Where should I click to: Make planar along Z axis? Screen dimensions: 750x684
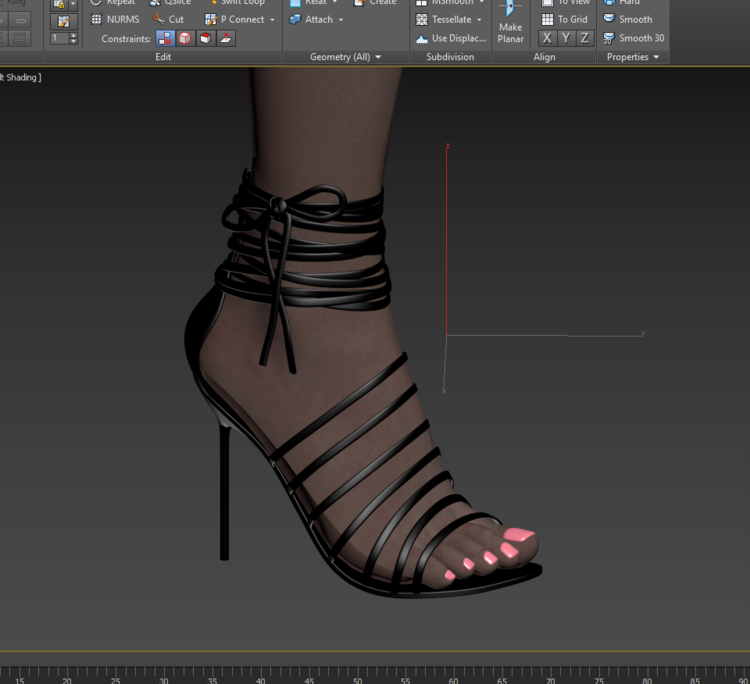(585, 38)
